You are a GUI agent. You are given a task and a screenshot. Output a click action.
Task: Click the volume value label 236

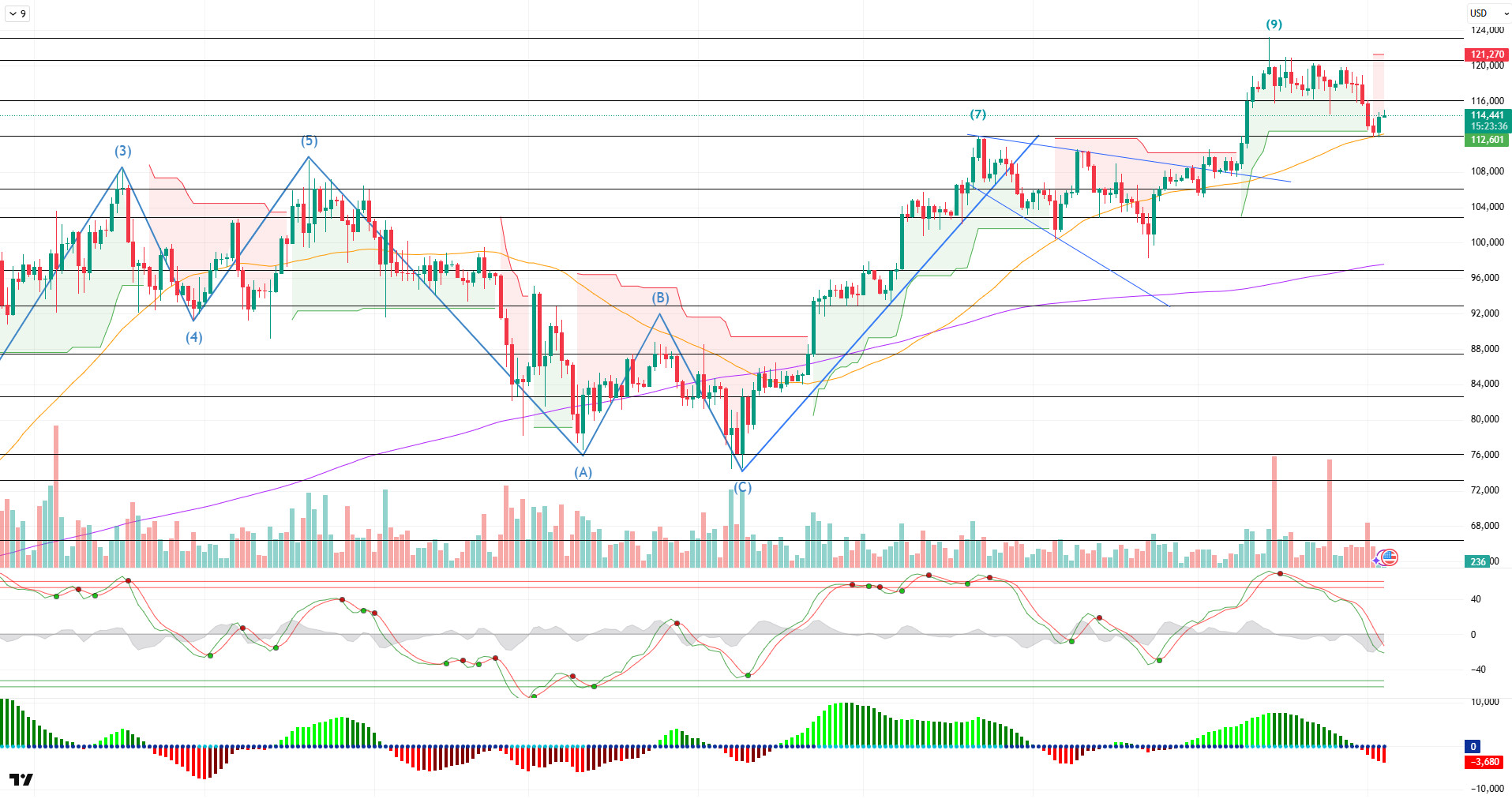click(x=1477, y=561)
